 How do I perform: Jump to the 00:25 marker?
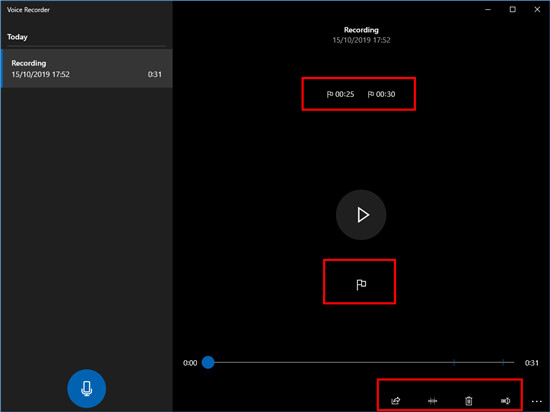pos(340,94)
